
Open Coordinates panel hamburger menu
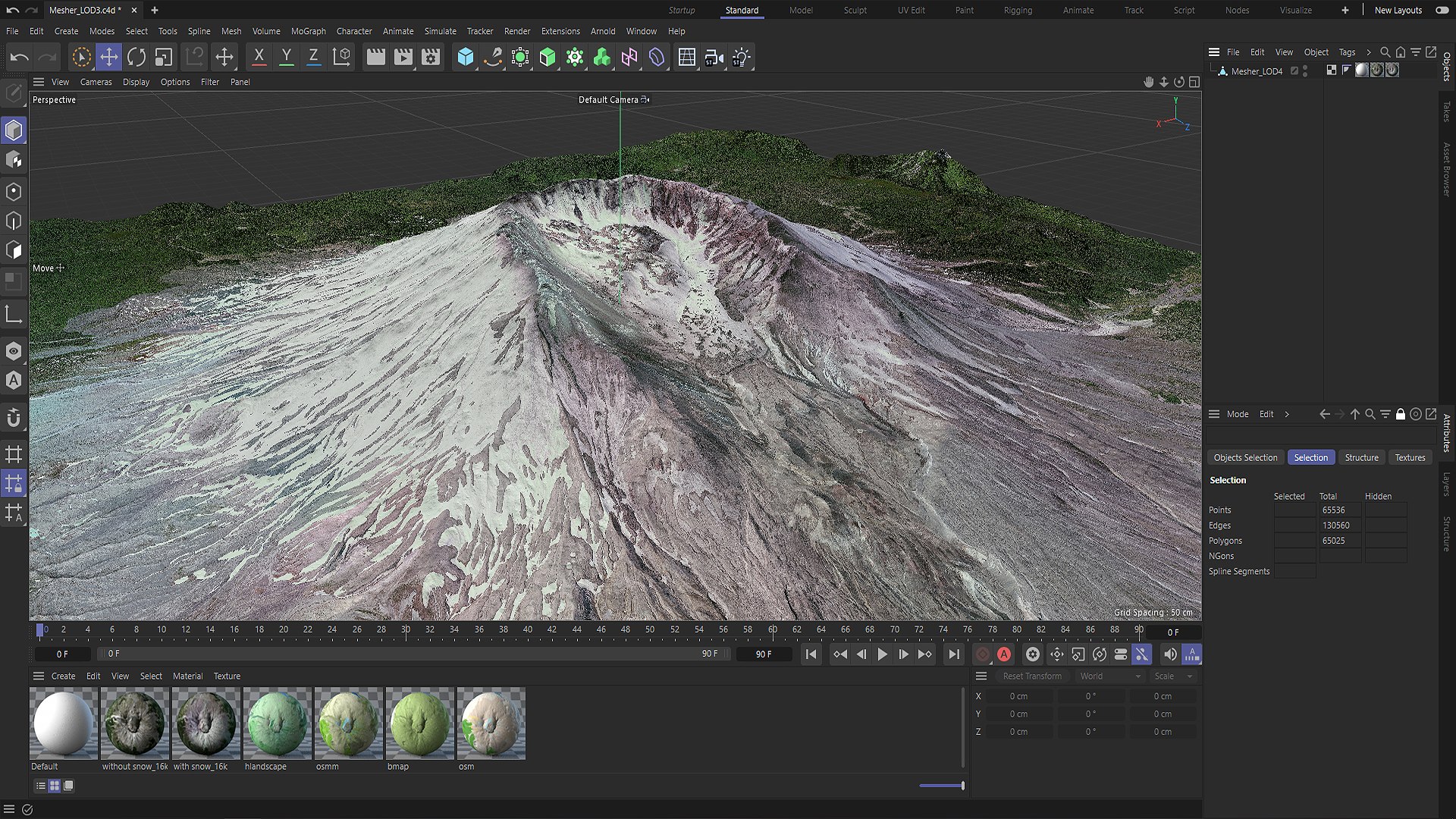[981, 676]
